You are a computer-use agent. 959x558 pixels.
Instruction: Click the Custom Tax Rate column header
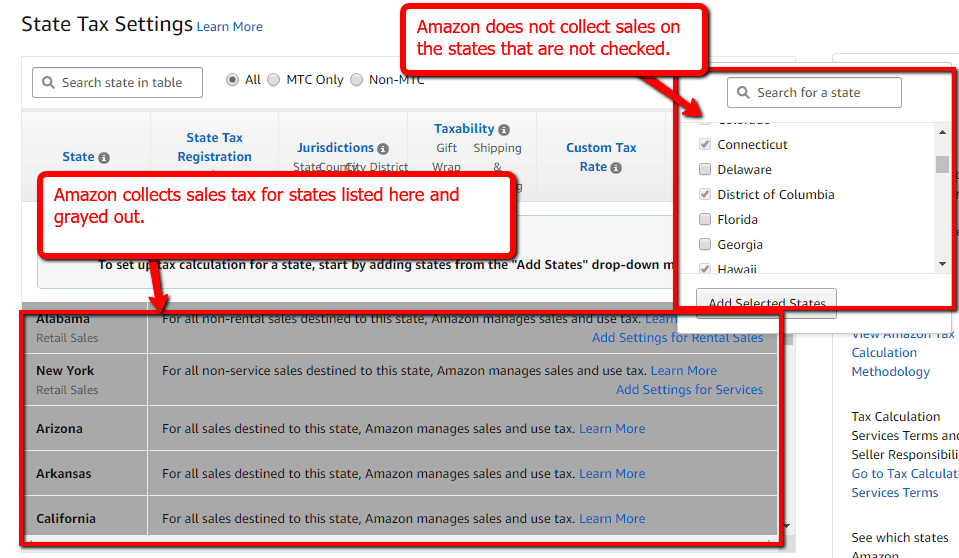601,157
